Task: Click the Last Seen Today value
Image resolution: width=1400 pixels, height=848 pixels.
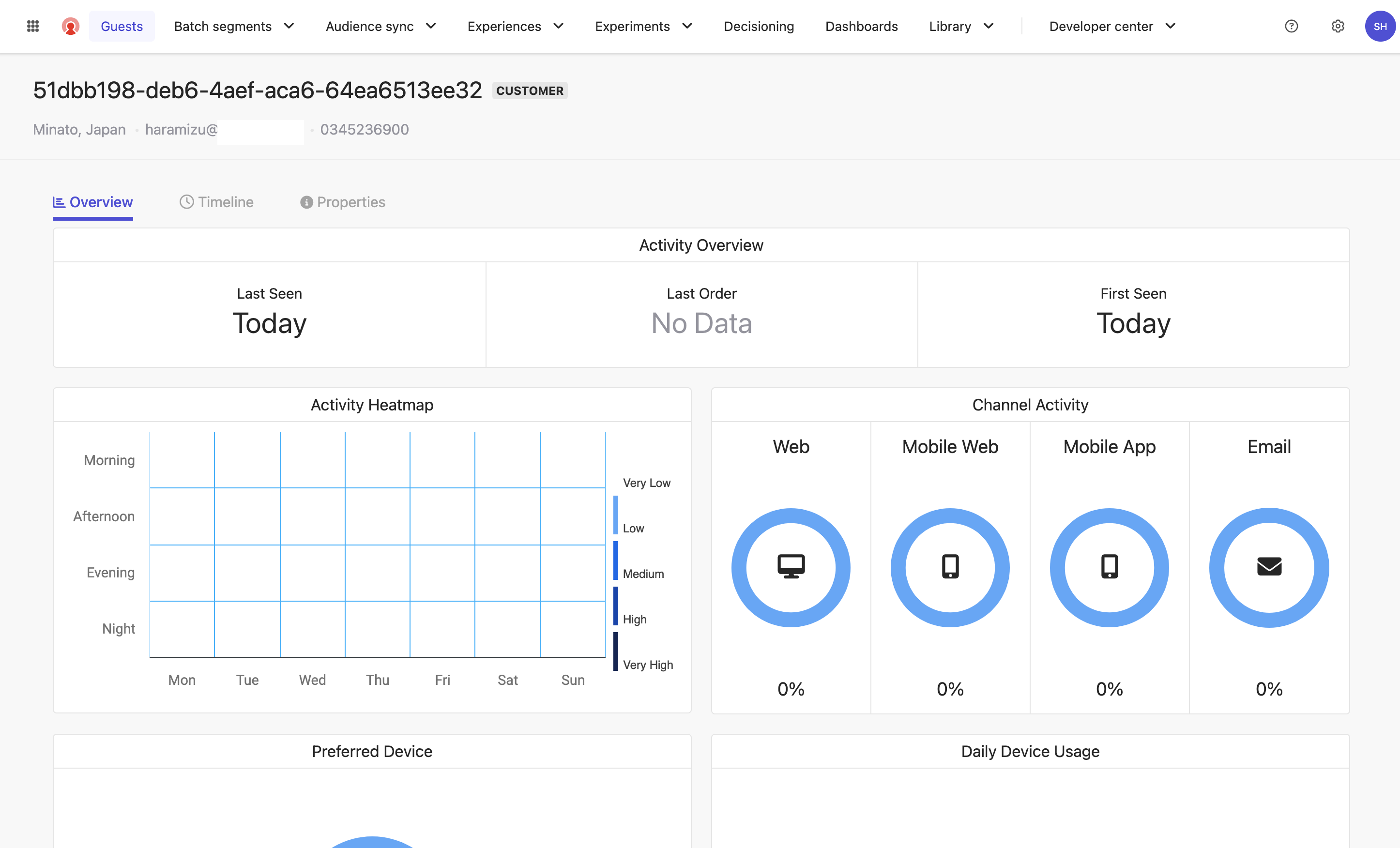Action: 269,323
